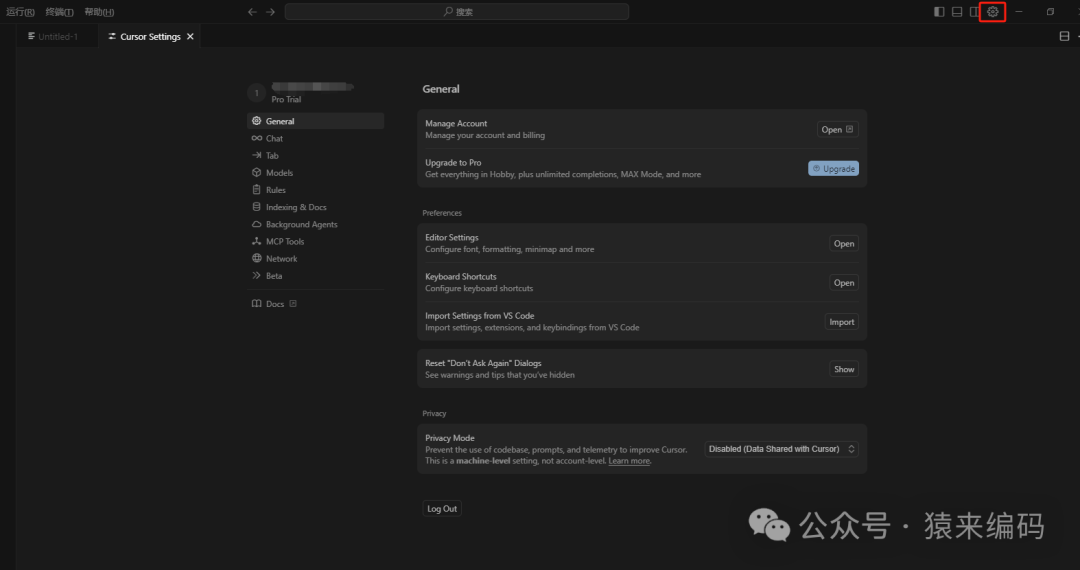Click the top search box
This screenshot has width=1080, height=570.
[457, 12]
